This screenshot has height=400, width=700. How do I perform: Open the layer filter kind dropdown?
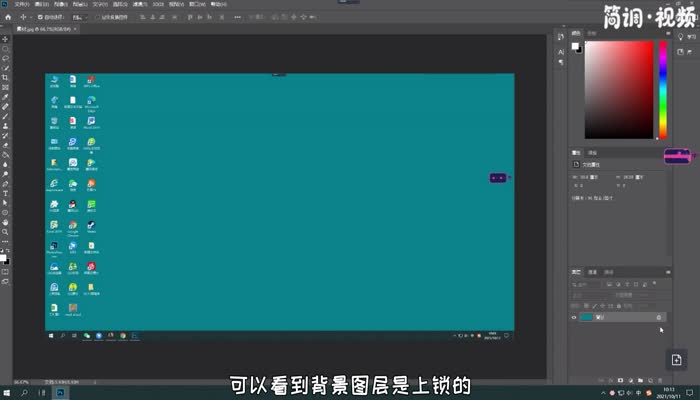click(x=586, y=284)
